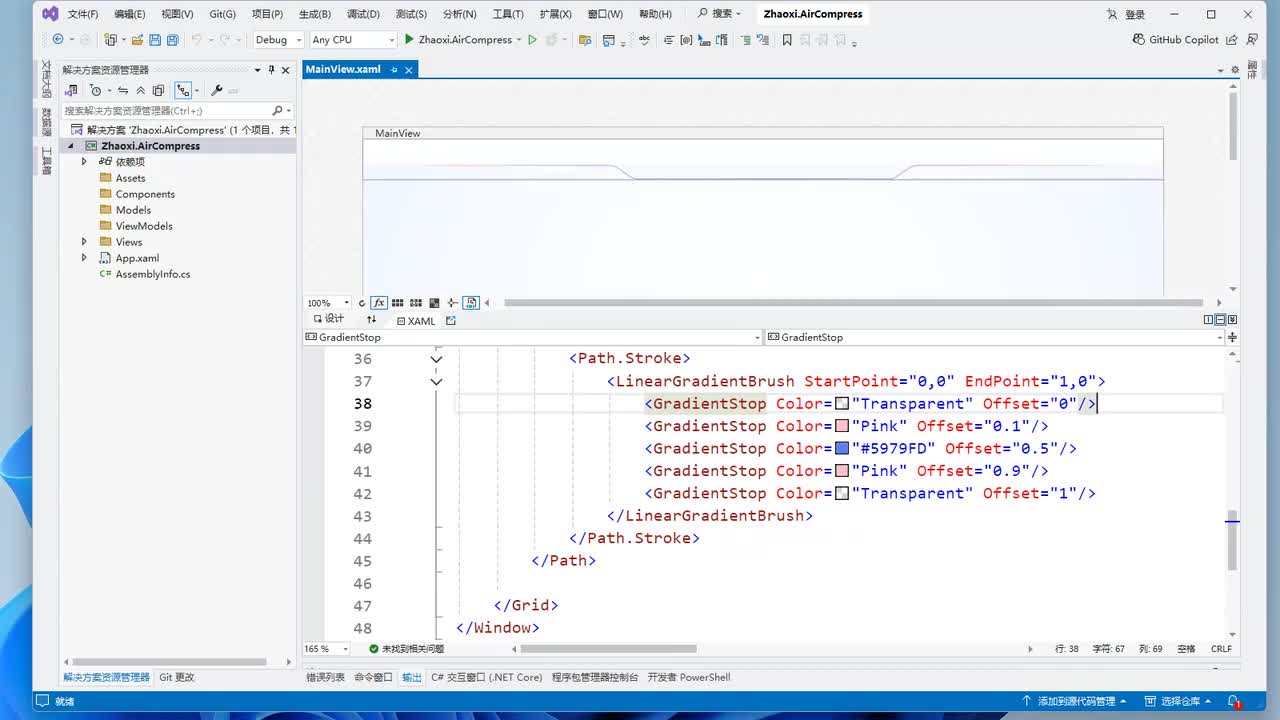Close the MainView.xaml tab

click(409, 70)
